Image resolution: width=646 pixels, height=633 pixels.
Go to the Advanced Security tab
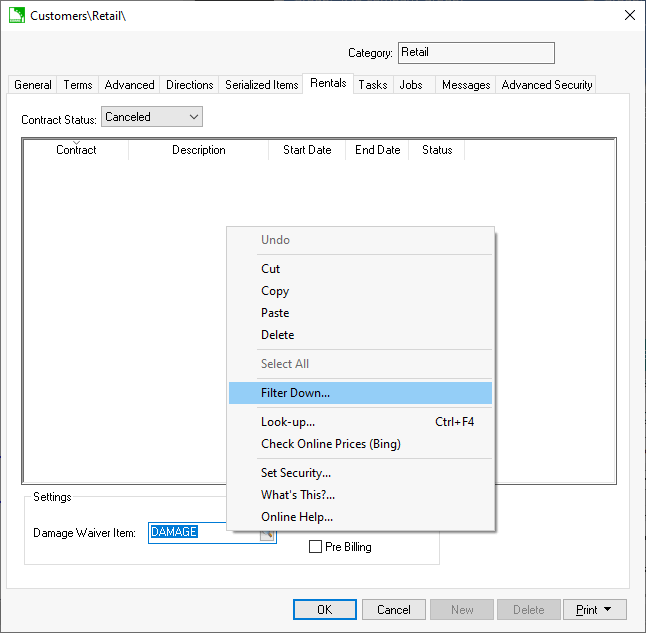(547, 85)
